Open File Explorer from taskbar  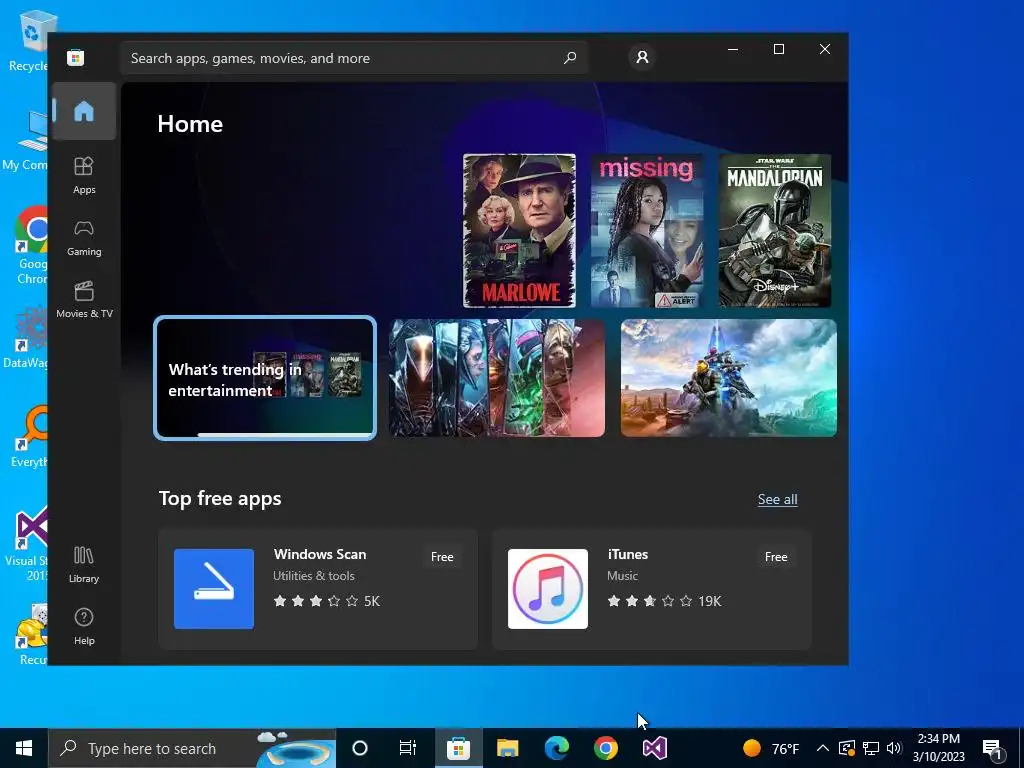(507, 748)
